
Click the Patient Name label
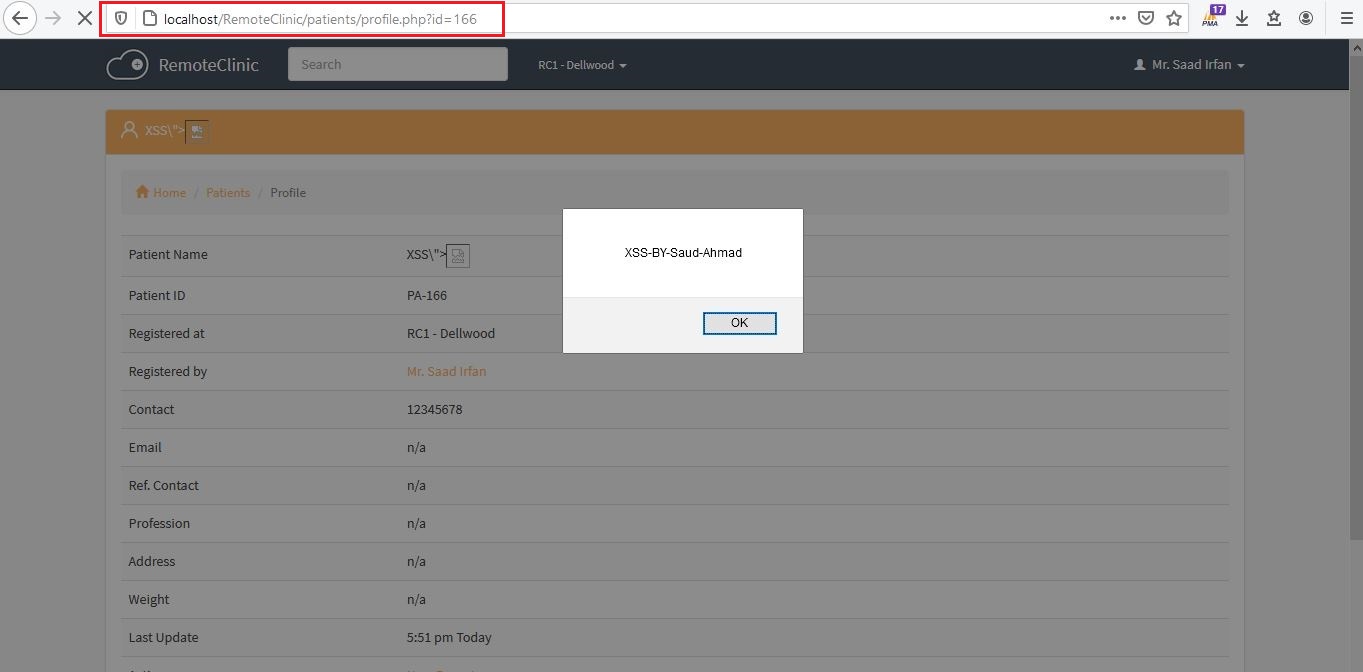pyautogui.click(x=168, y=254)
